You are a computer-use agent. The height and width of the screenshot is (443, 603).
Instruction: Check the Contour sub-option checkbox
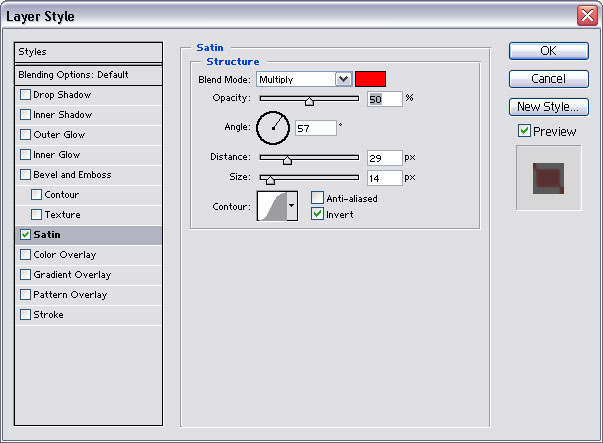point(37,195)
